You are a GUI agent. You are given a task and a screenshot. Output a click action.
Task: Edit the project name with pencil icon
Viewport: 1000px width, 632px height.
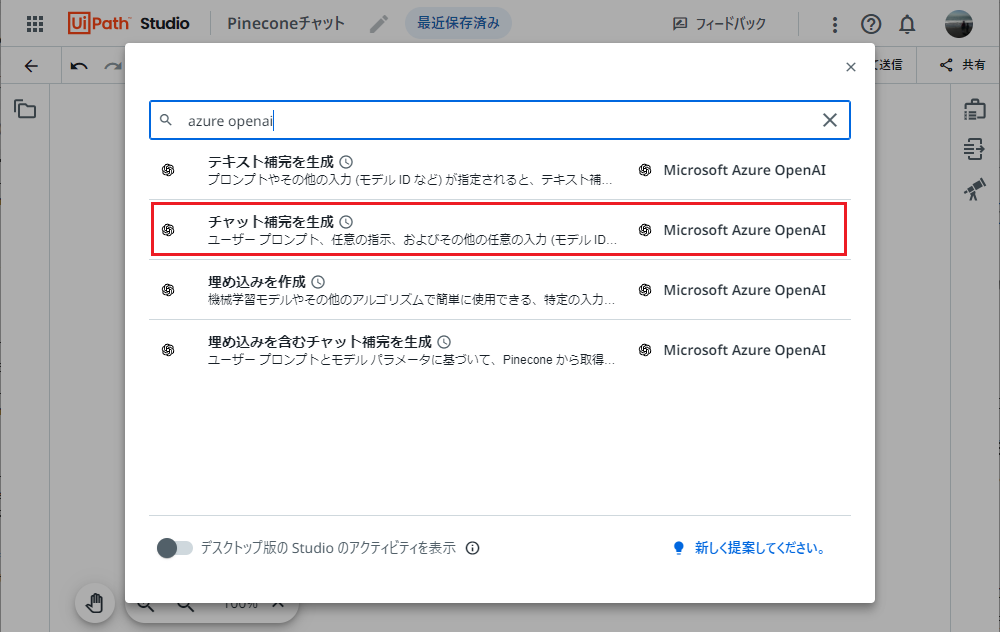[x=379, y=24]
